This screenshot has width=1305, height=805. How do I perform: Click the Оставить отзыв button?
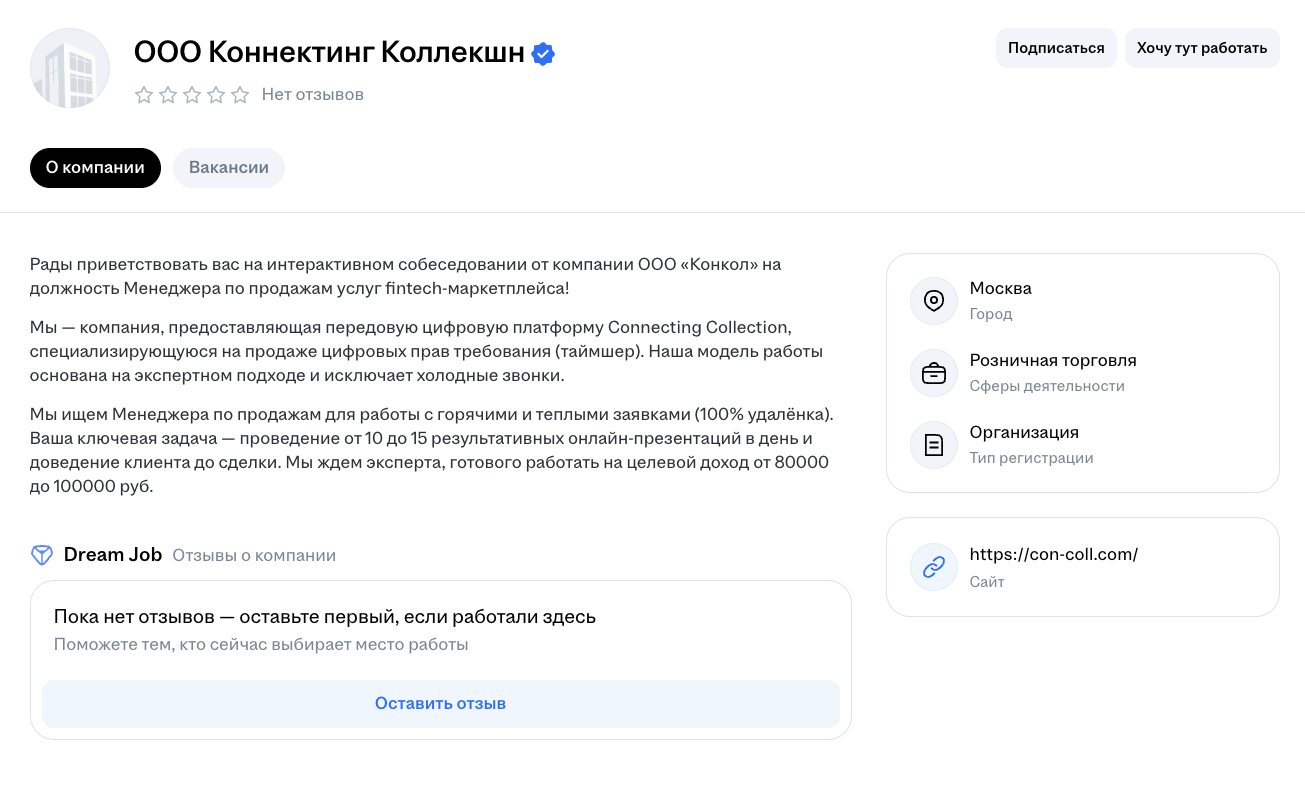click(440, 704)
